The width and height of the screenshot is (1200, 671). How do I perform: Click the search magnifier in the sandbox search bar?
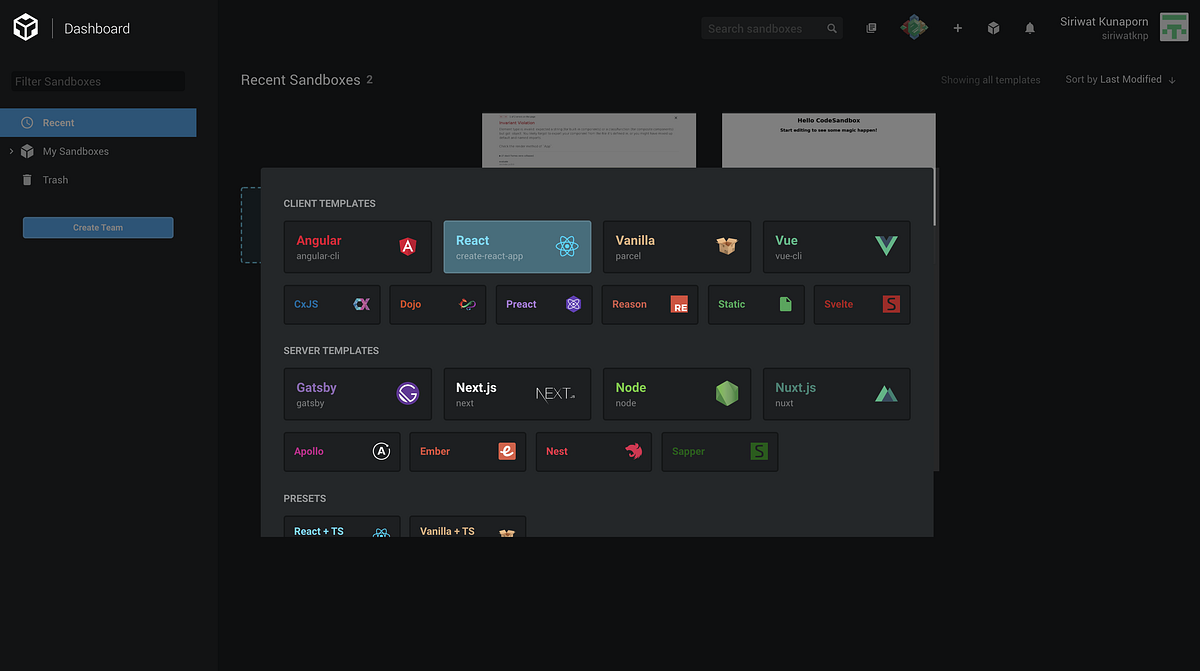click(831, 28)
